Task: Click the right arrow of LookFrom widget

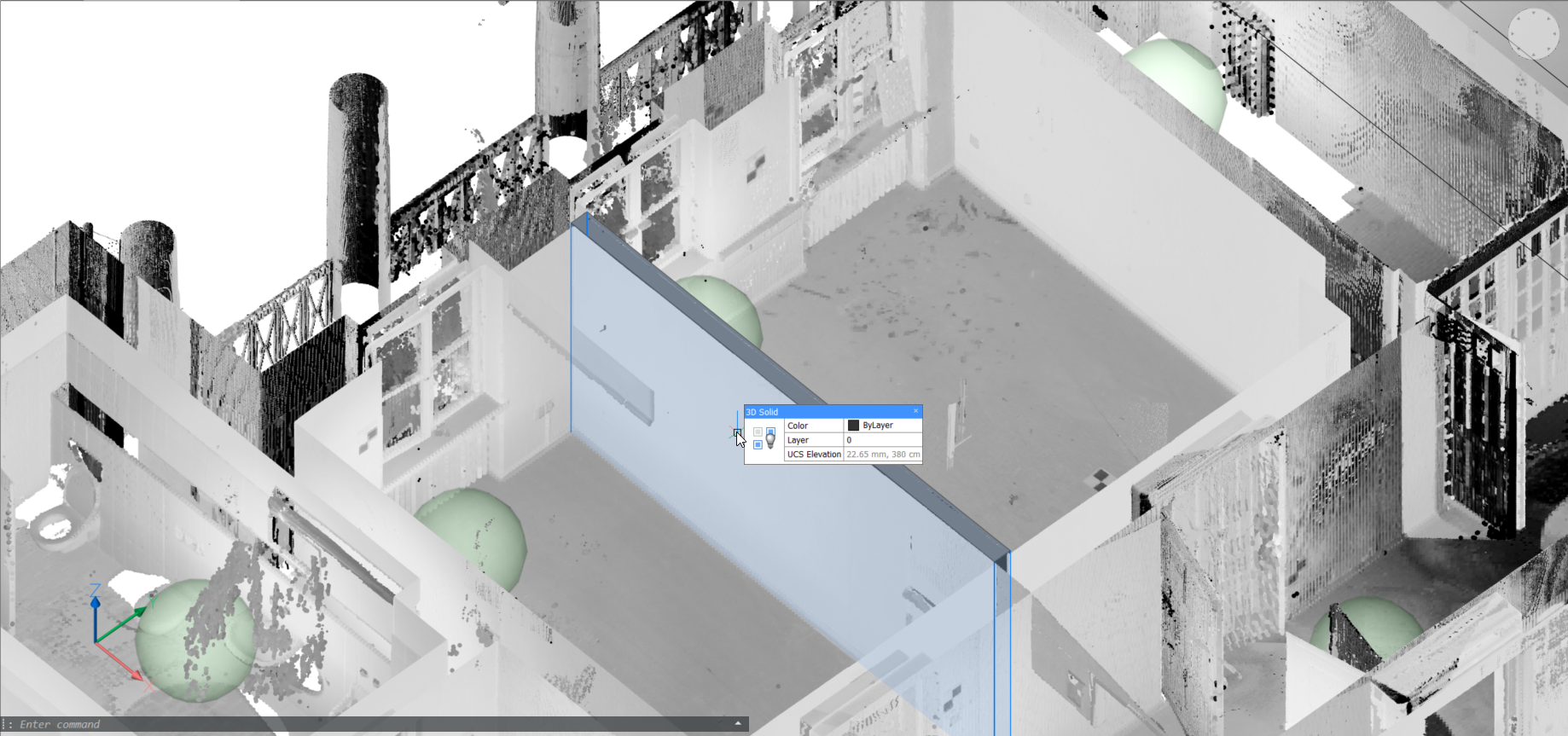Action: (1556, 34)
